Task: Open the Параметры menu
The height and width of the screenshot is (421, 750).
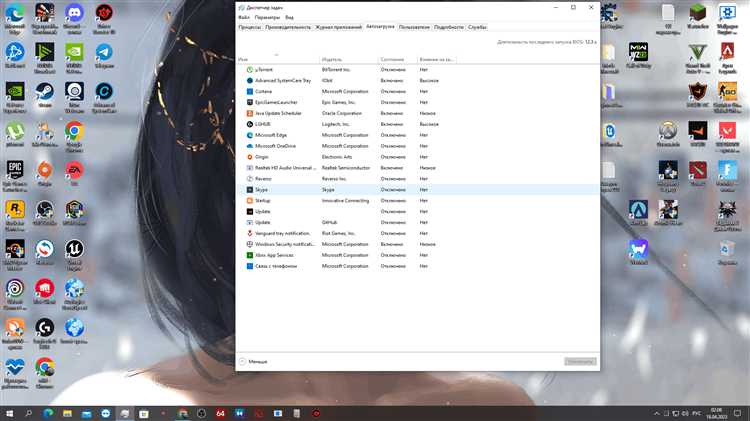Action: click(267, 17)
